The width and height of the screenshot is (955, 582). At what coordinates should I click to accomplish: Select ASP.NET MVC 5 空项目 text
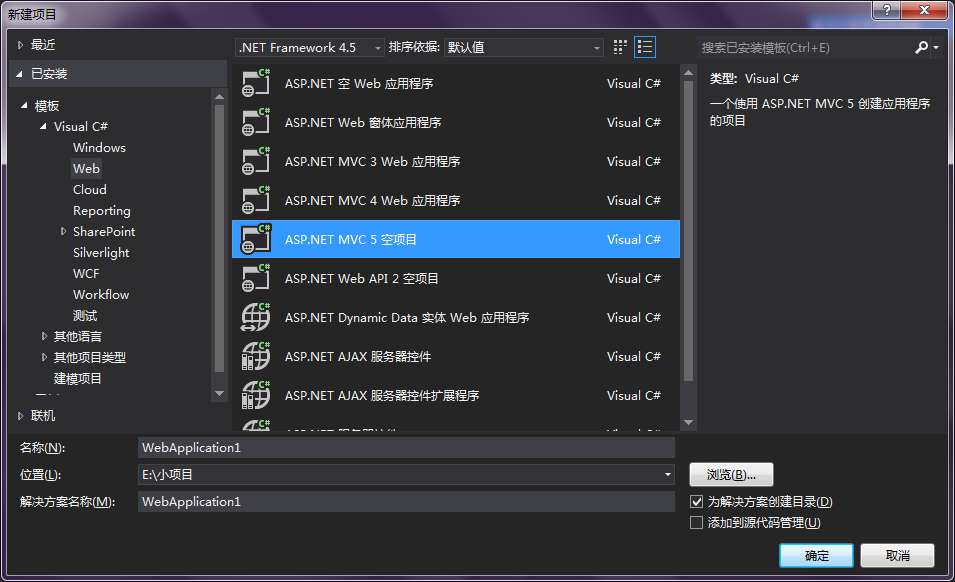click(x=350, y=240)
